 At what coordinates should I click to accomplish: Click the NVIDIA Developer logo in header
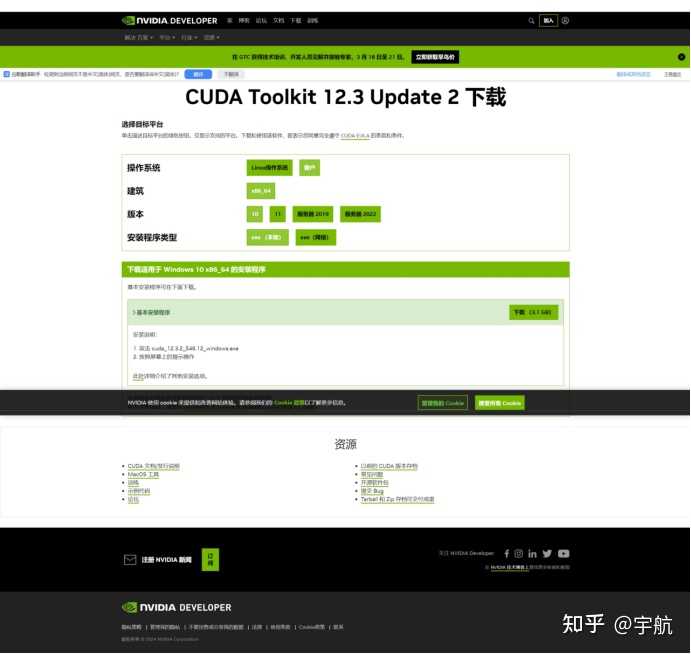click(x=170, y=21)
